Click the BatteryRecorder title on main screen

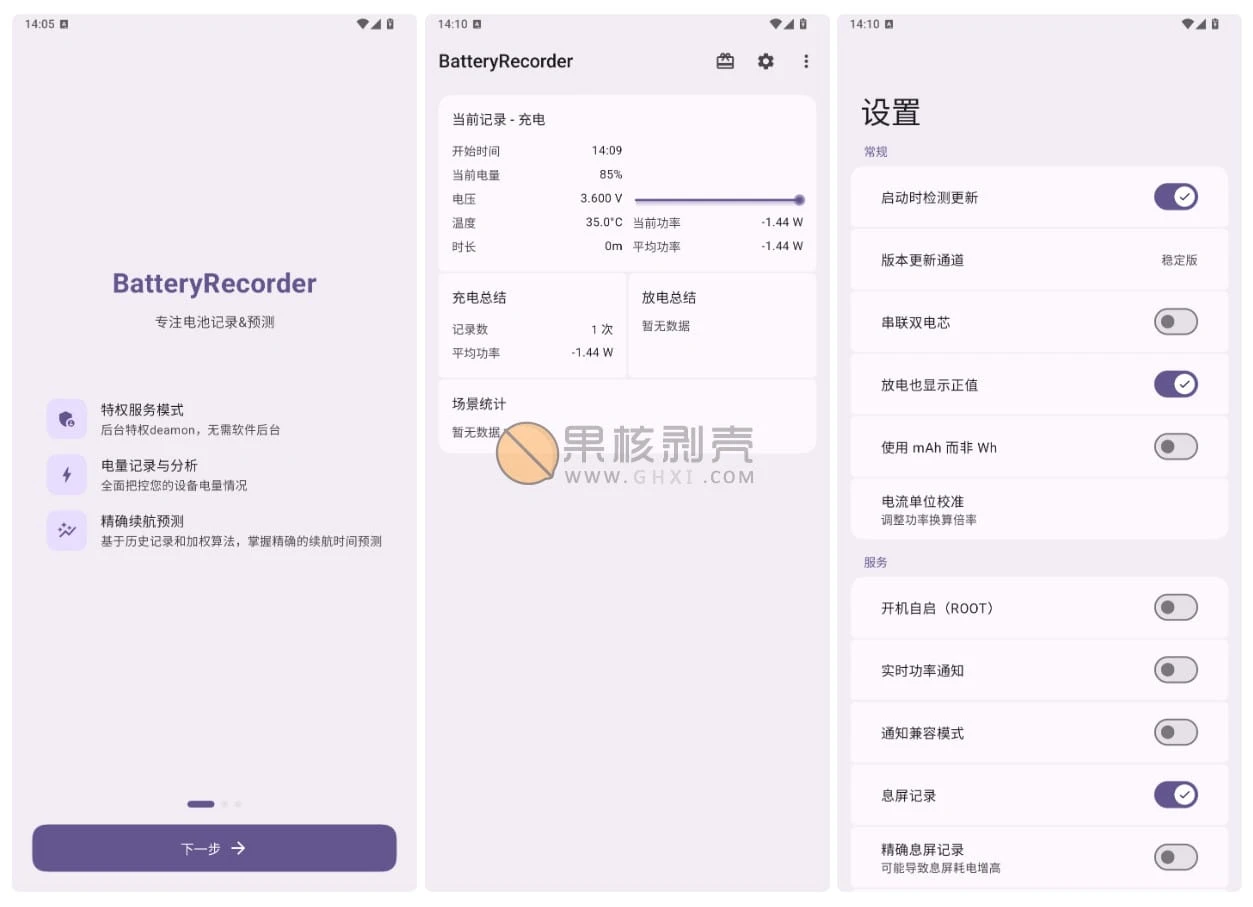click(x=506, y=61)
